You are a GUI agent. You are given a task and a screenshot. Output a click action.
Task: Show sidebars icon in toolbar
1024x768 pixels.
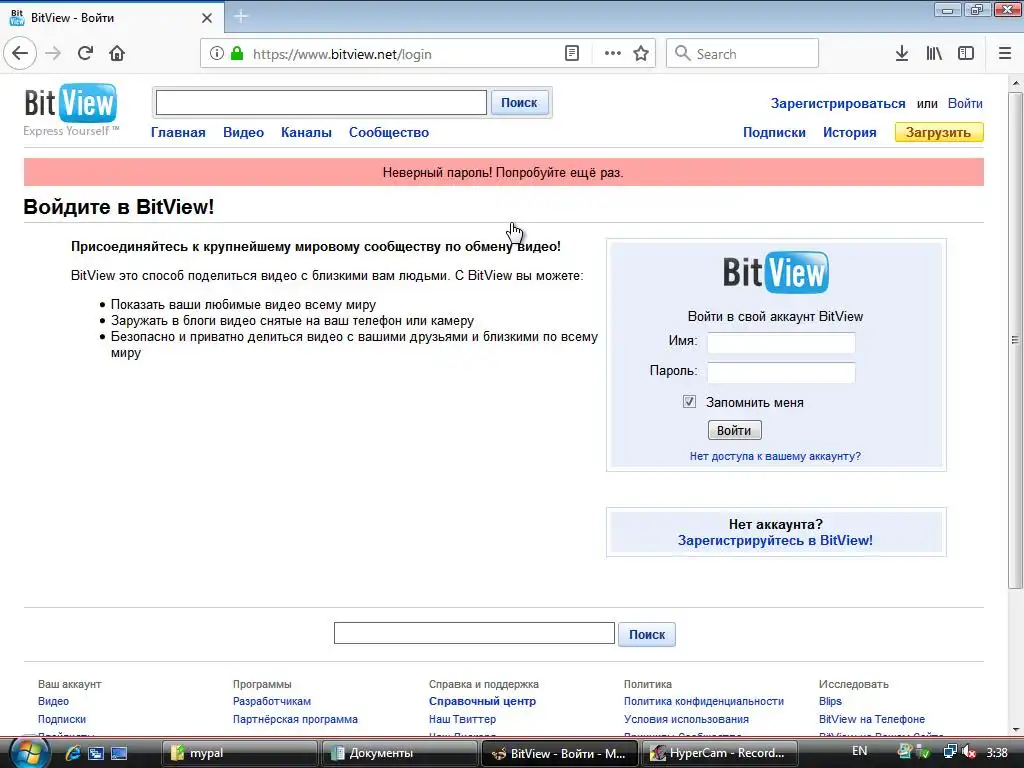[966, 54]
